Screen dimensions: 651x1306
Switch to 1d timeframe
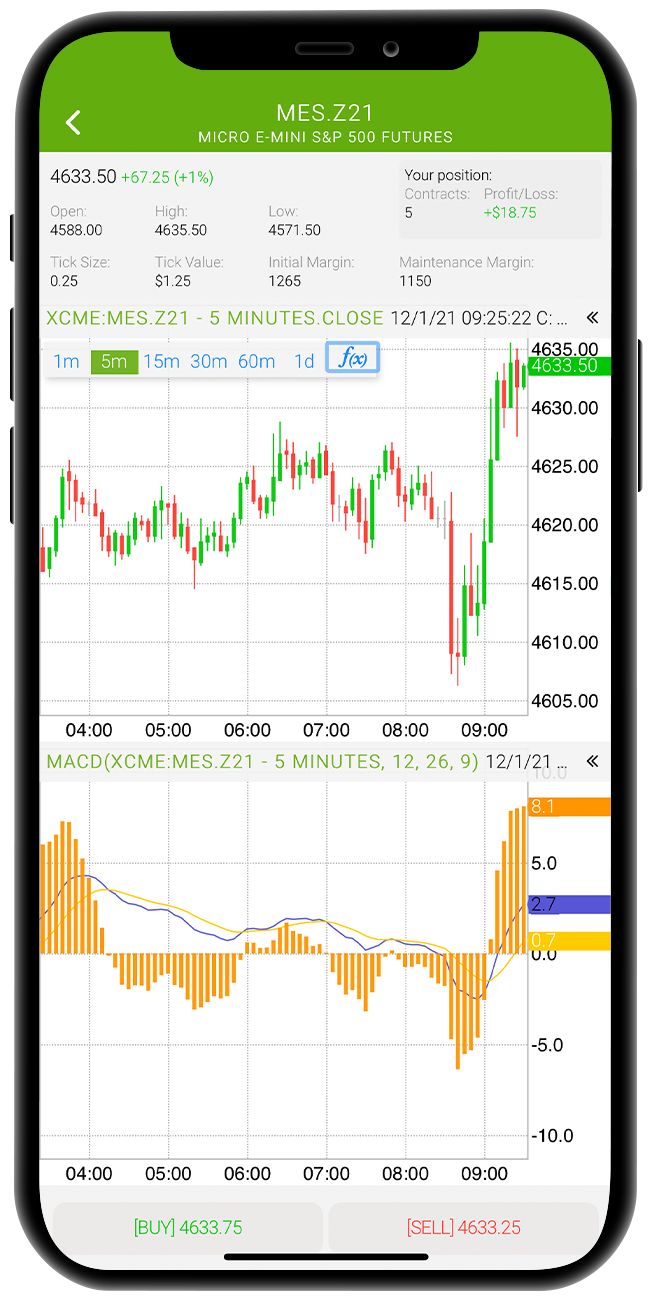point(304,362)
